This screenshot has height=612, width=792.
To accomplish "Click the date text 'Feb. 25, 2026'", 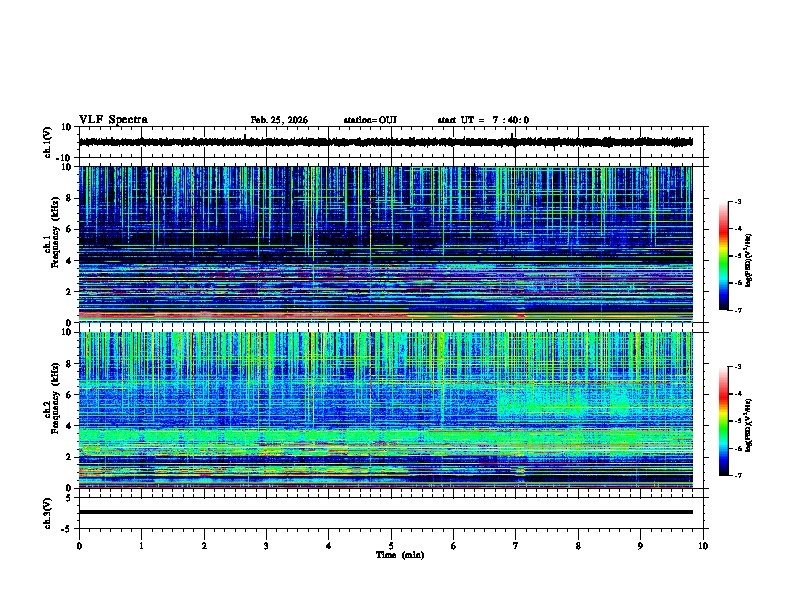I will tap(279, 120).
